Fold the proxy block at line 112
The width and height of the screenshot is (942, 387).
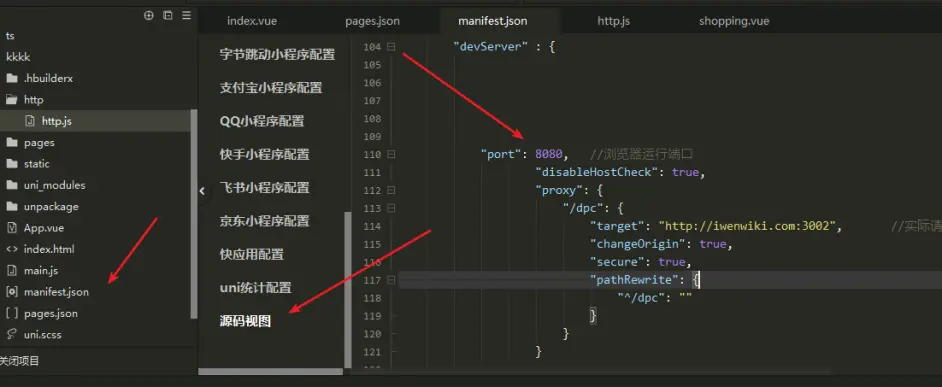[x=391, y=190]
